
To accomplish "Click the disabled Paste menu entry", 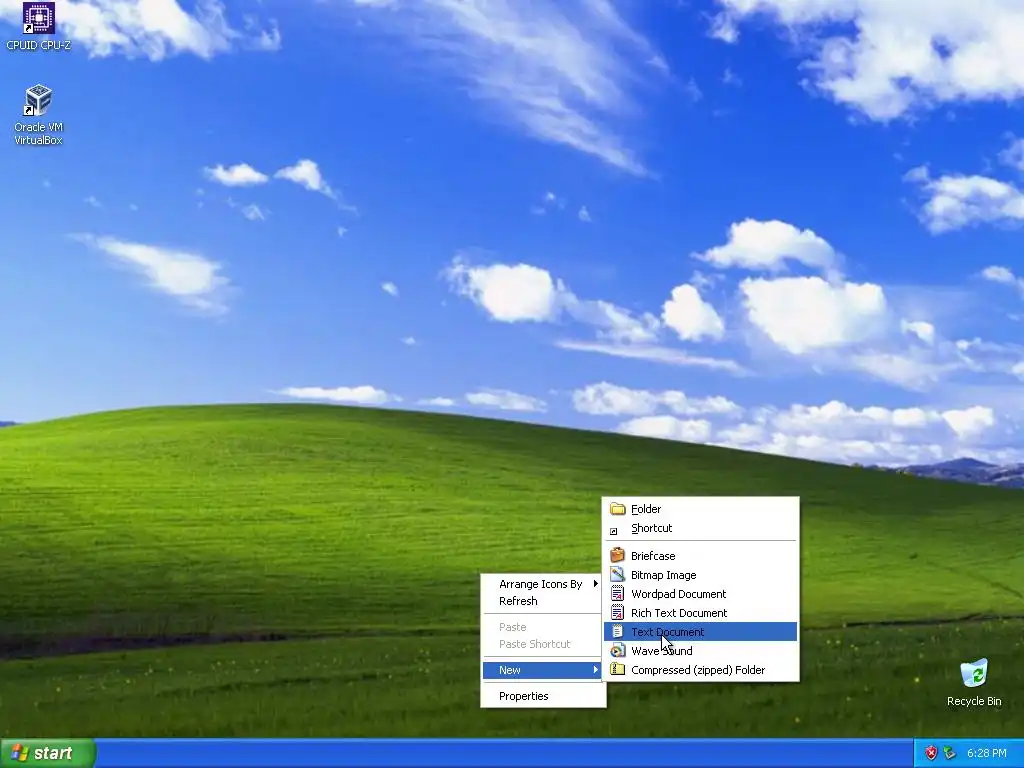I will pyautogui.click(x=541, y=627).
